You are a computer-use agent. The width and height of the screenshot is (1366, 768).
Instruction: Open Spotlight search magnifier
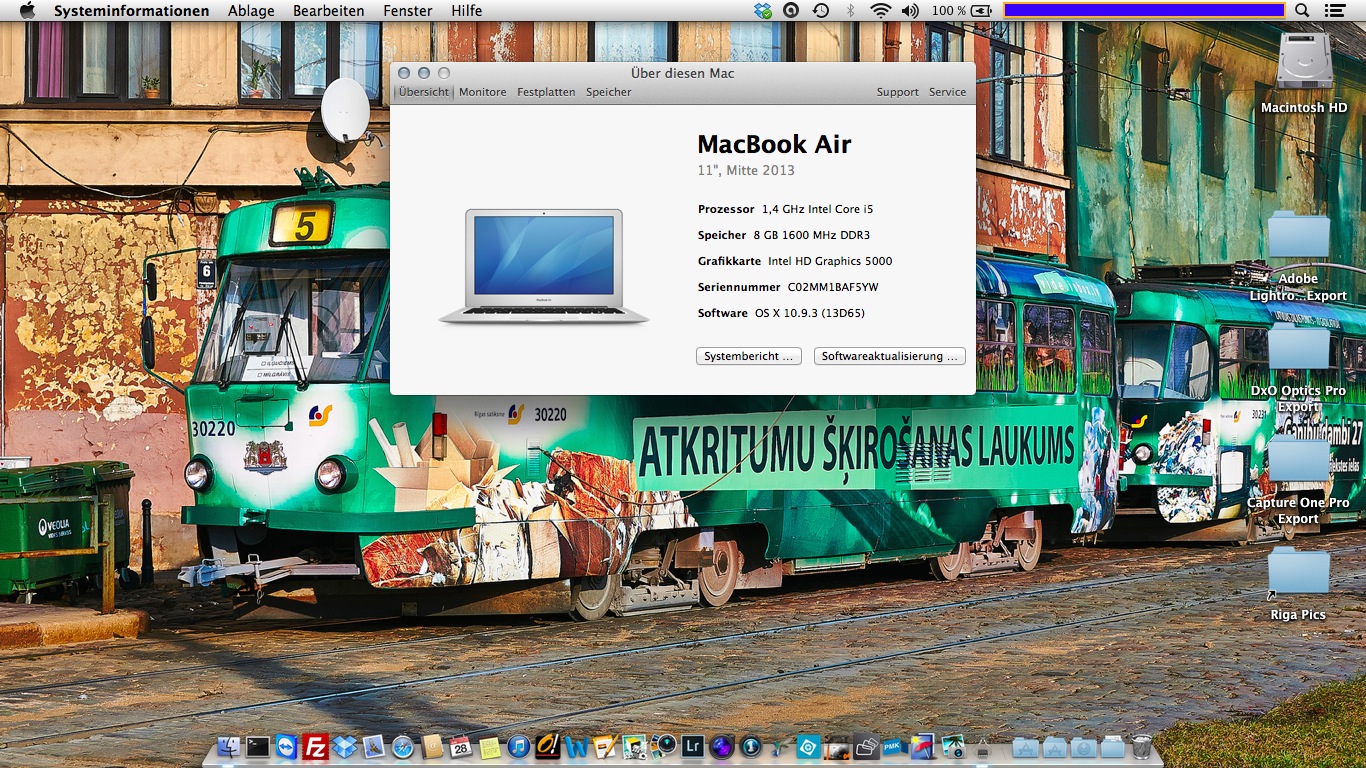coord(1302,10)
